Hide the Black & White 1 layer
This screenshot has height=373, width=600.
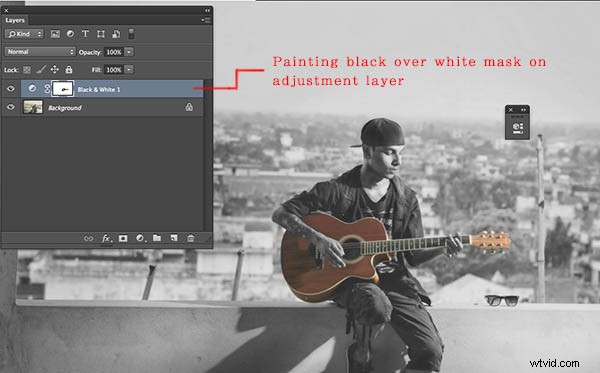click(11, 89)
